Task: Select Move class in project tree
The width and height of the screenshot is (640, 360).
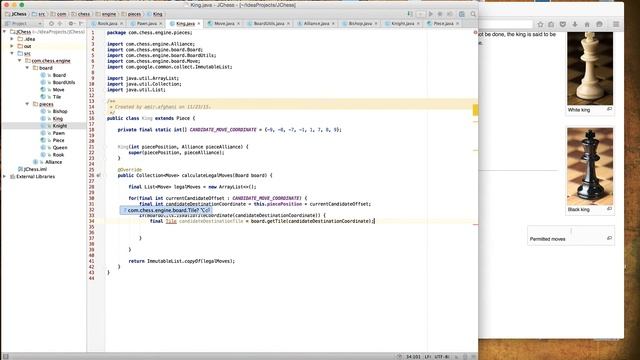Action: (58, 89)
